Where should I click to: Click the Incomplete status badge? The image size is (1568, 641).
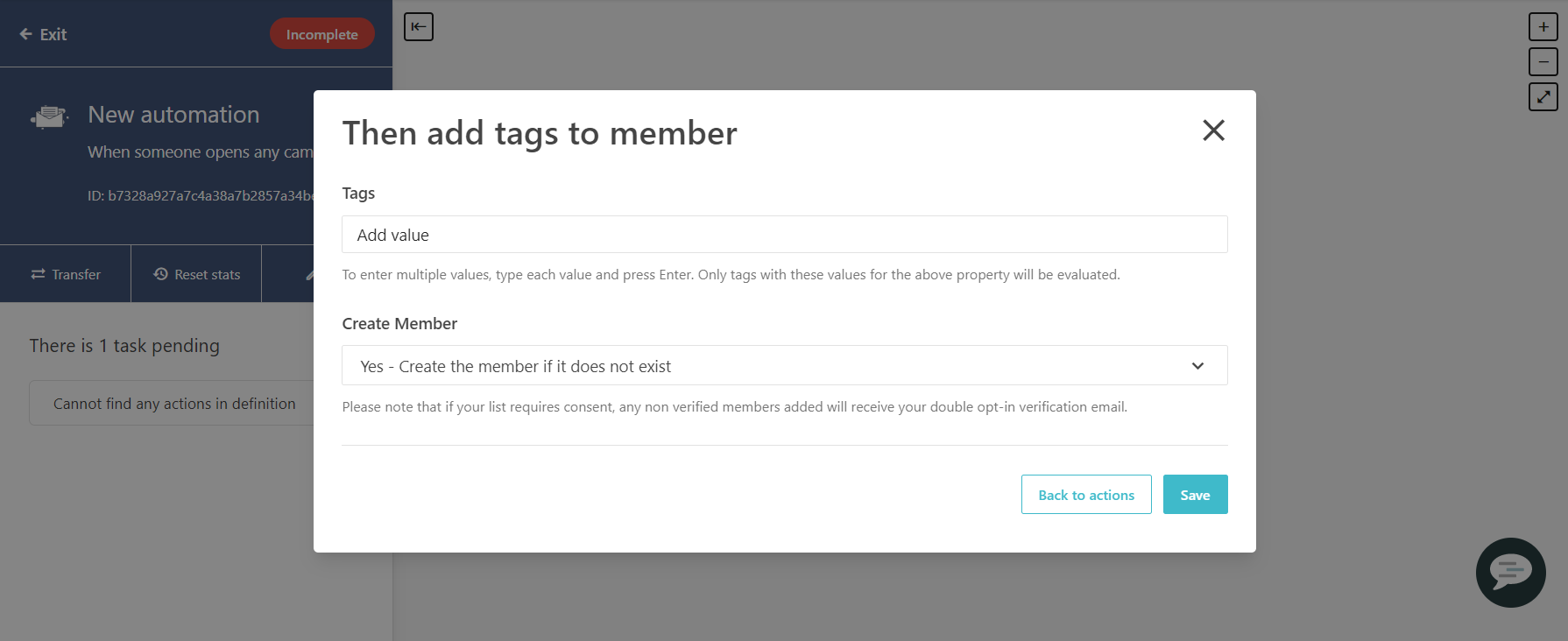(x=321, y=32)
